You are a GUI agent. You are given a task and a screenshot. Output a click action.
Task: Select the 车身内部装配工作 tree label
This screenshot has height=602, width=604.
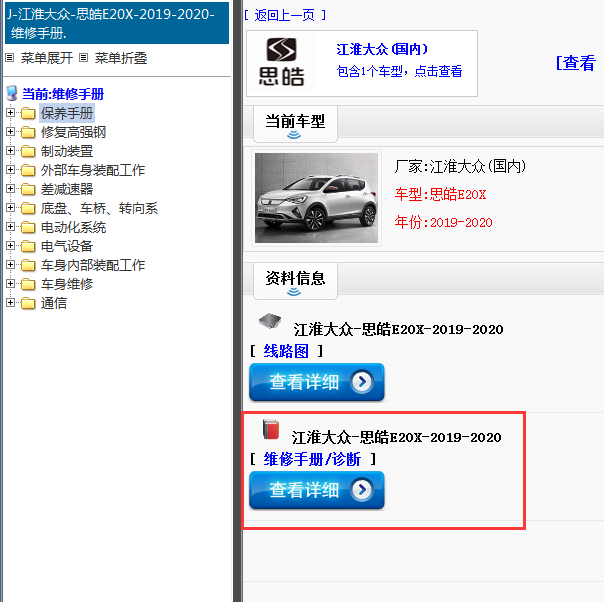93,265
